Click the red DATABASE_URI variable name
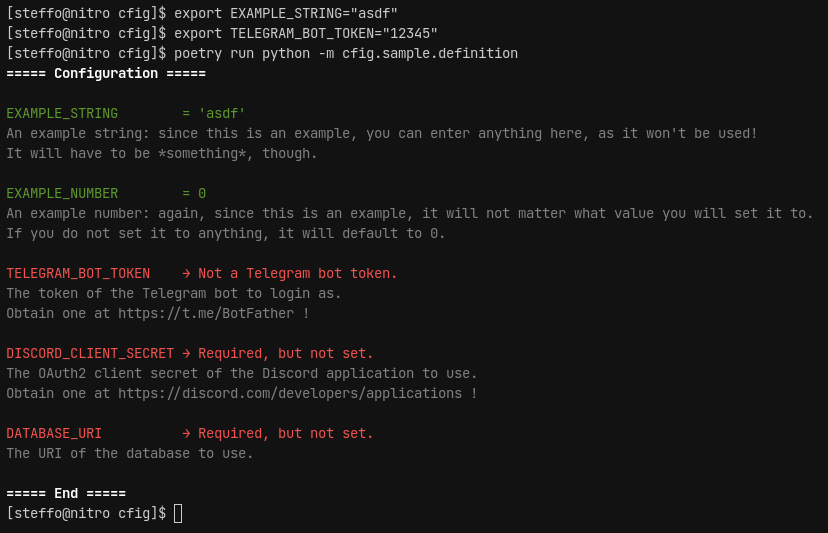 54,434
